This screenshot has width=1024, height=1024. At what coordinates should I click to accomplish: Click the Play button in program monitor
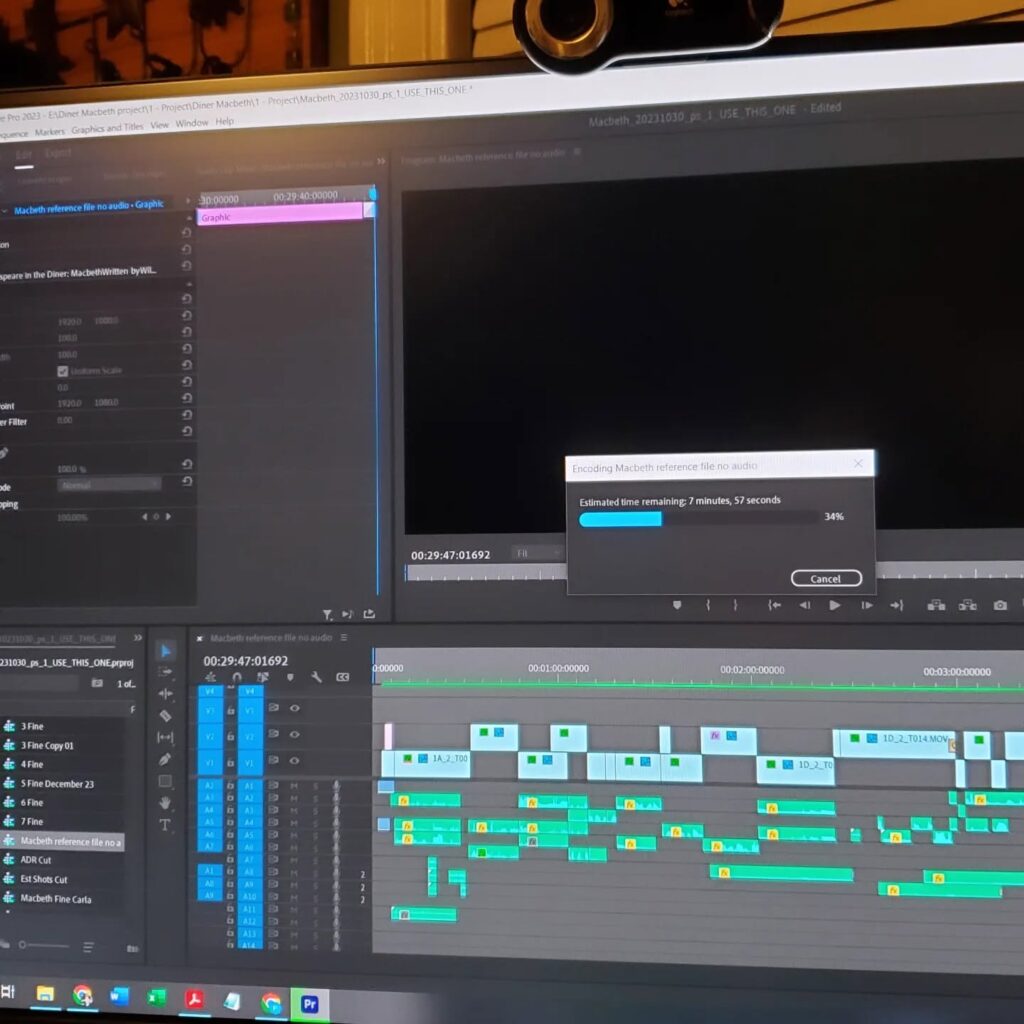click(x=835, y=605)
